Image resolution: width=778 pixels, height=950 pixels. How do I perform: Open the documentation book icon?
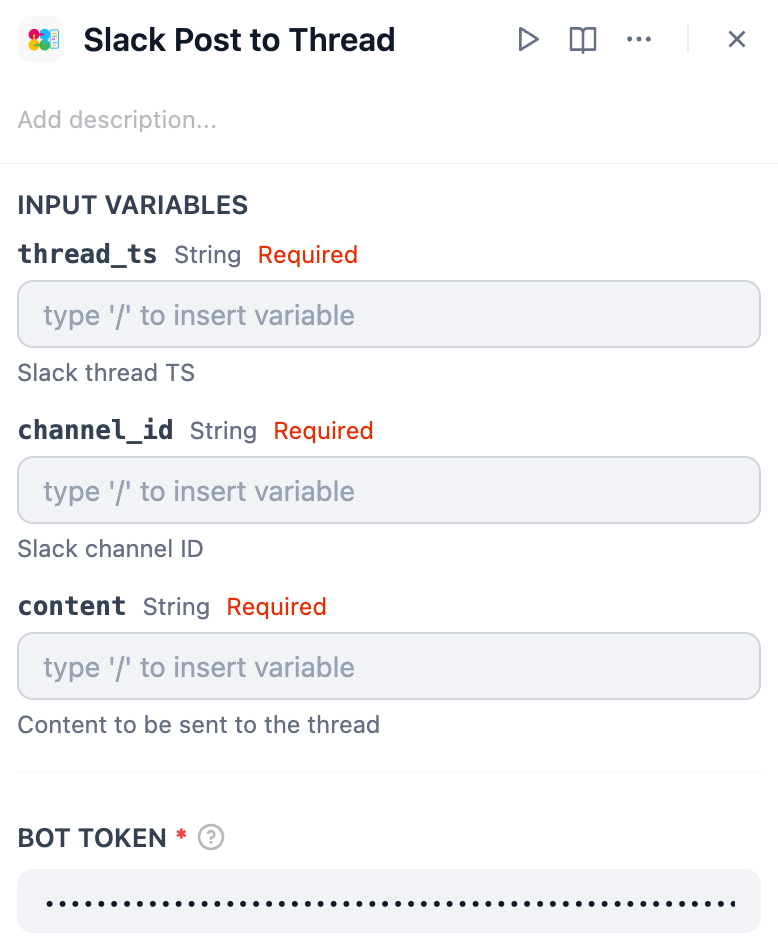(583, 40)
